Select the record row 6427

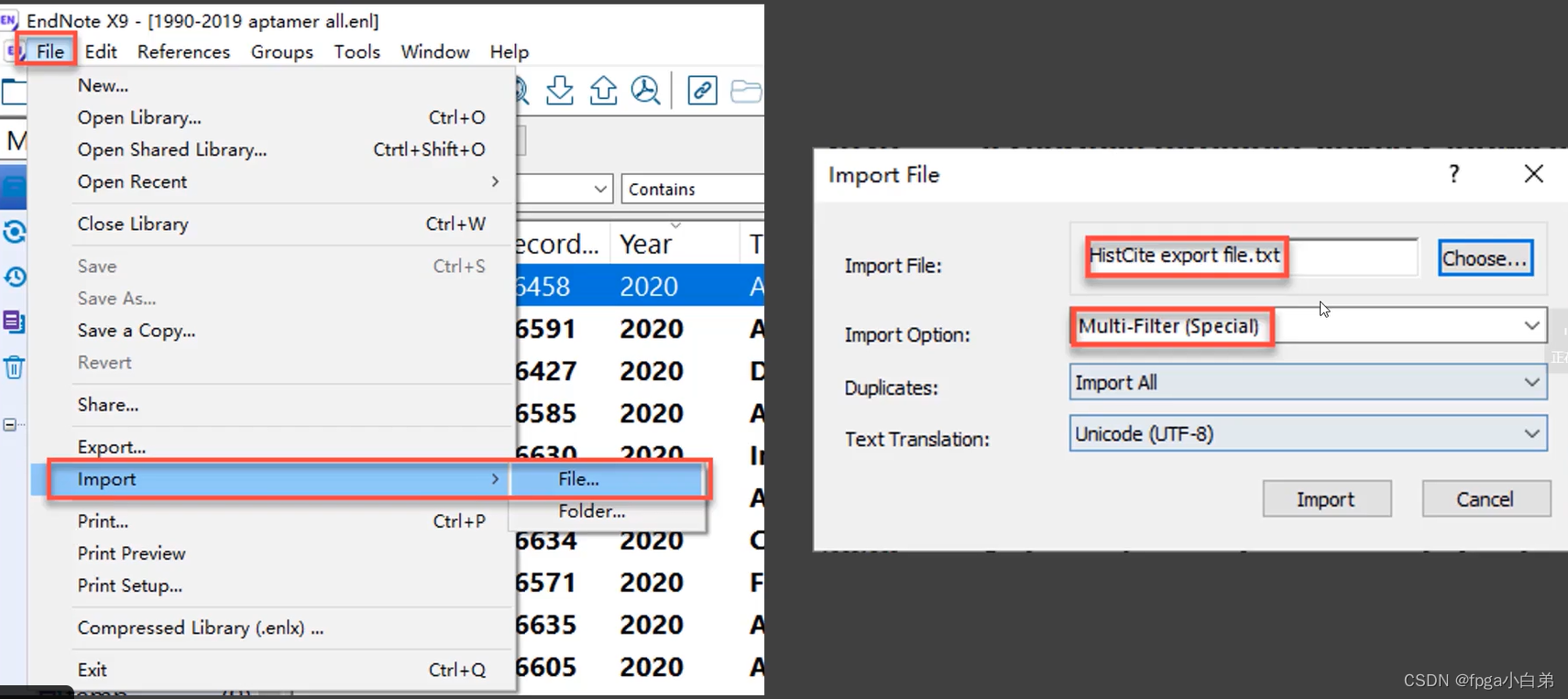click(x=640, y=371)
